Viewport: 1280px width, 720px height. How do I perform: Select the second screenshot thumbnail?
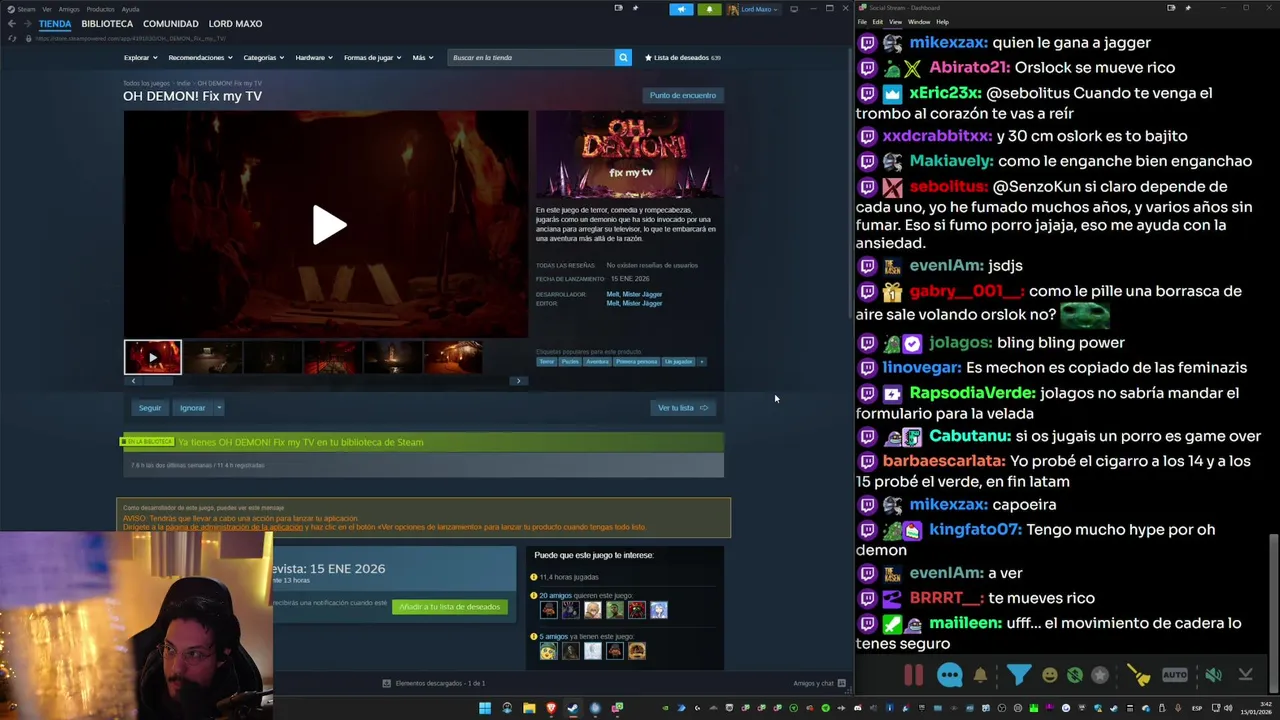pos(213,357)
